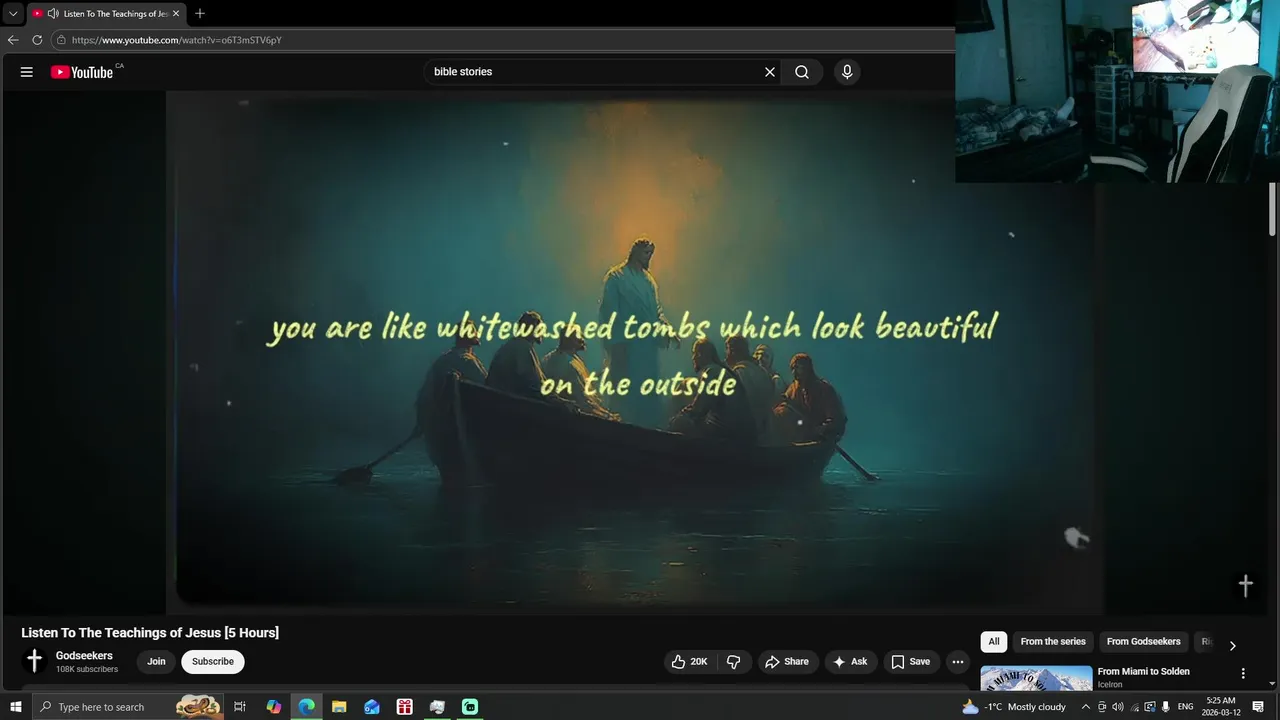This screenshot has height=720, width=1280.
Task: Open the red gift box taskbar app
Action: (404, 707)
